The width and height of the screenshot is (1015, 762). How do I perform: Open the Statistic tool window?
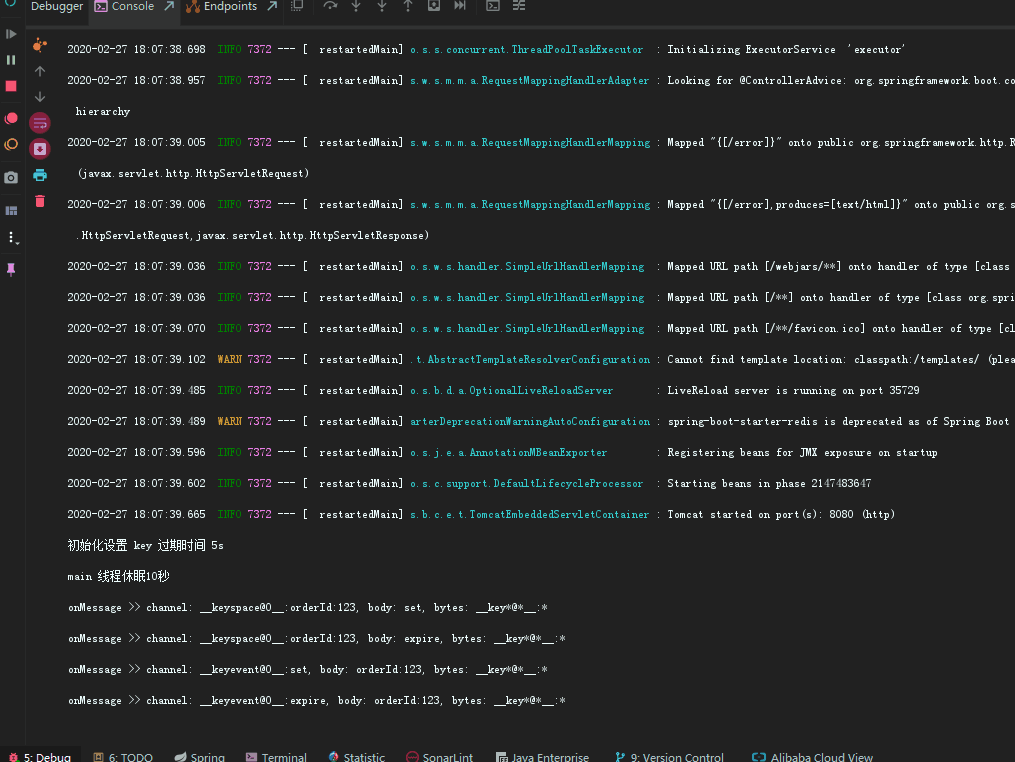point(357,756)
